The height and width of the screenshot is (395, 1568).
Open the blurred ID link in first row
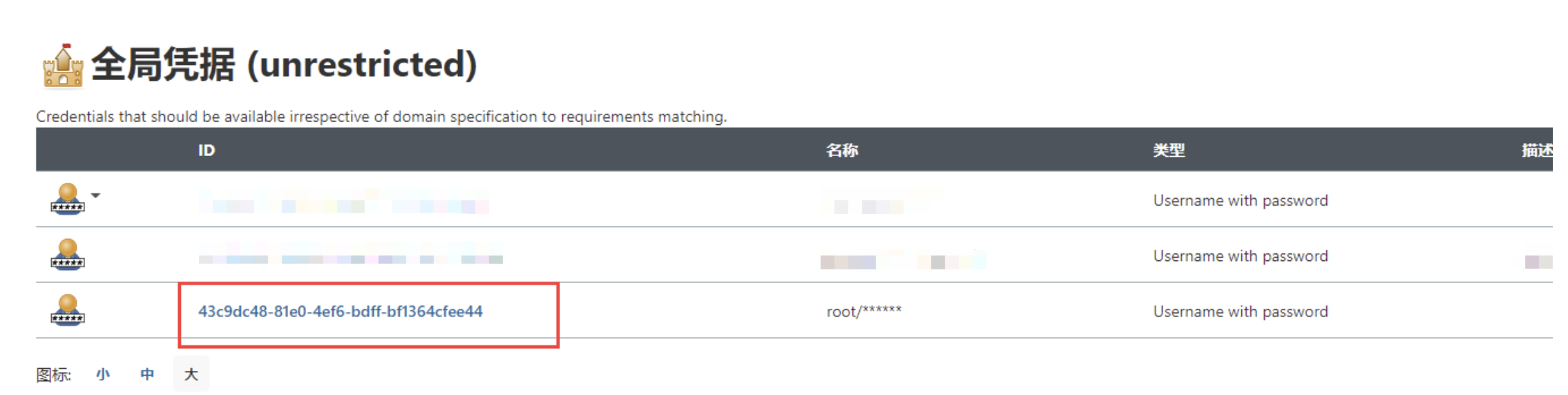coord(343,202)
